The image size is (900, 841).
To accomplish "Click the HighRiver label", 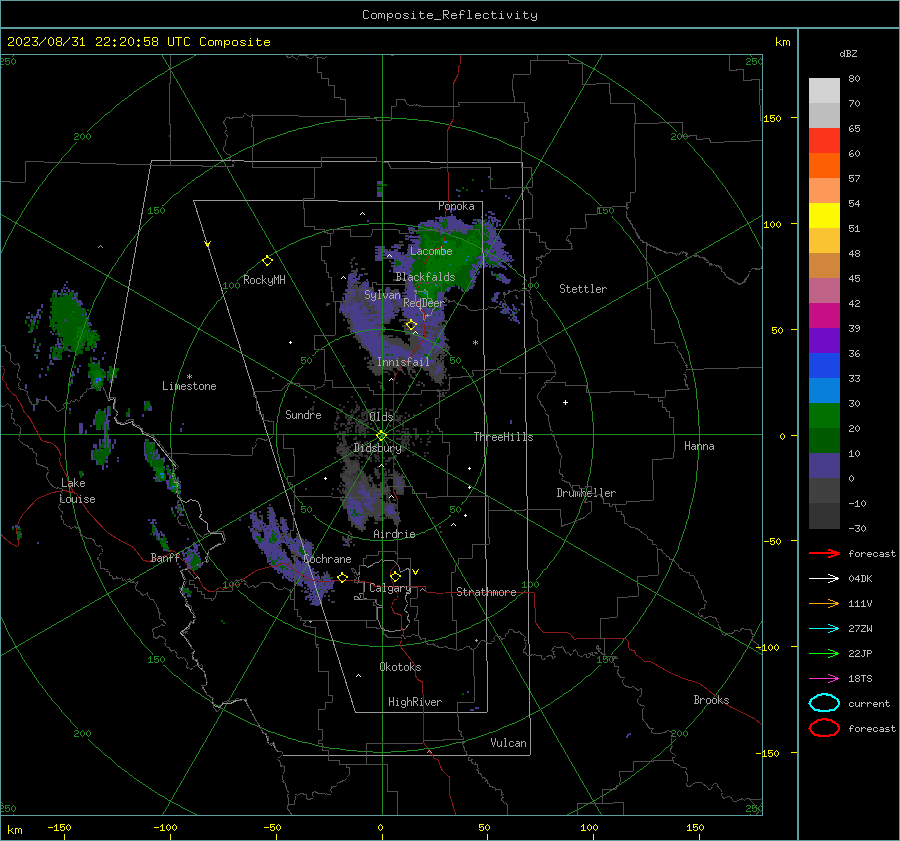I will click(x=415, y=702).
